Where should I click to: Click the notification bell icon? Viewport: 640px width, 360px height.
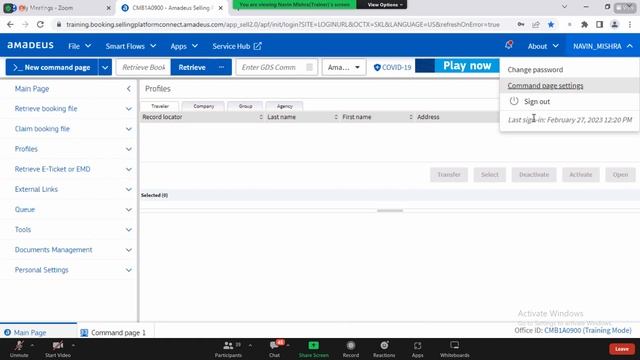click(509, 45)
